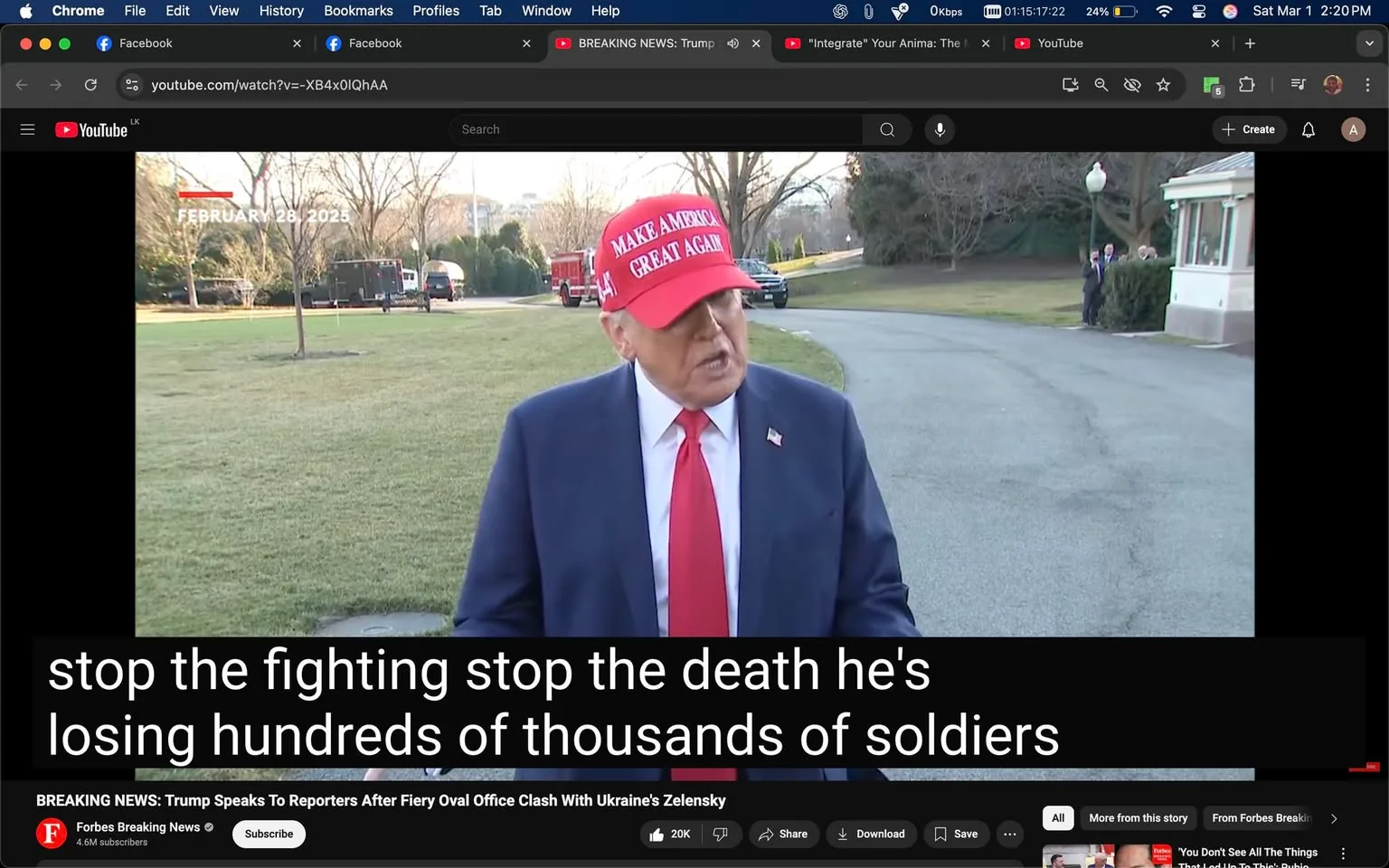Open Chrome's three-dot browser menu

click(x=1368, y=84)
